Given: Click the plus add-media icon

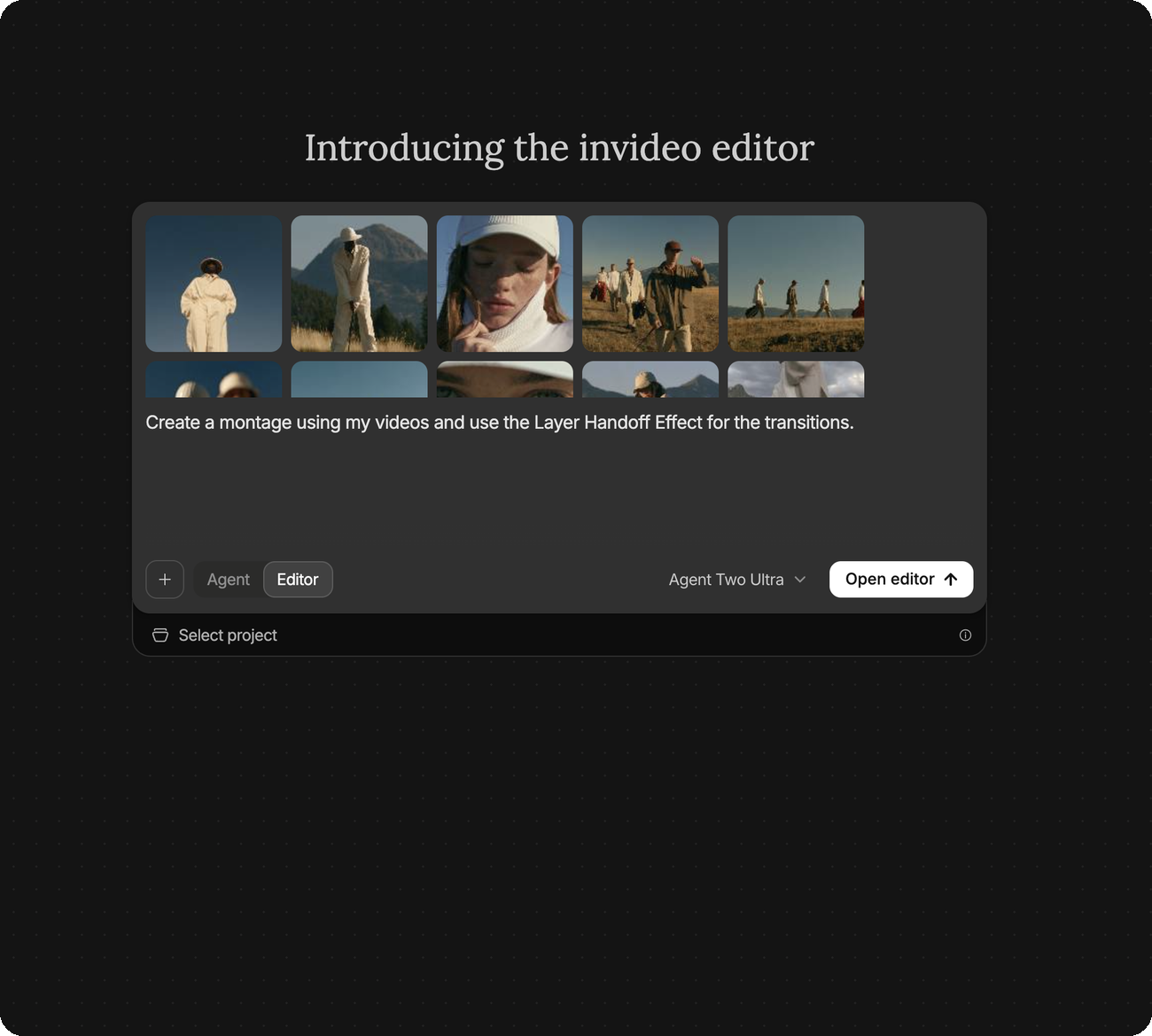Looking at the screenshot, I should click(165, 580).
